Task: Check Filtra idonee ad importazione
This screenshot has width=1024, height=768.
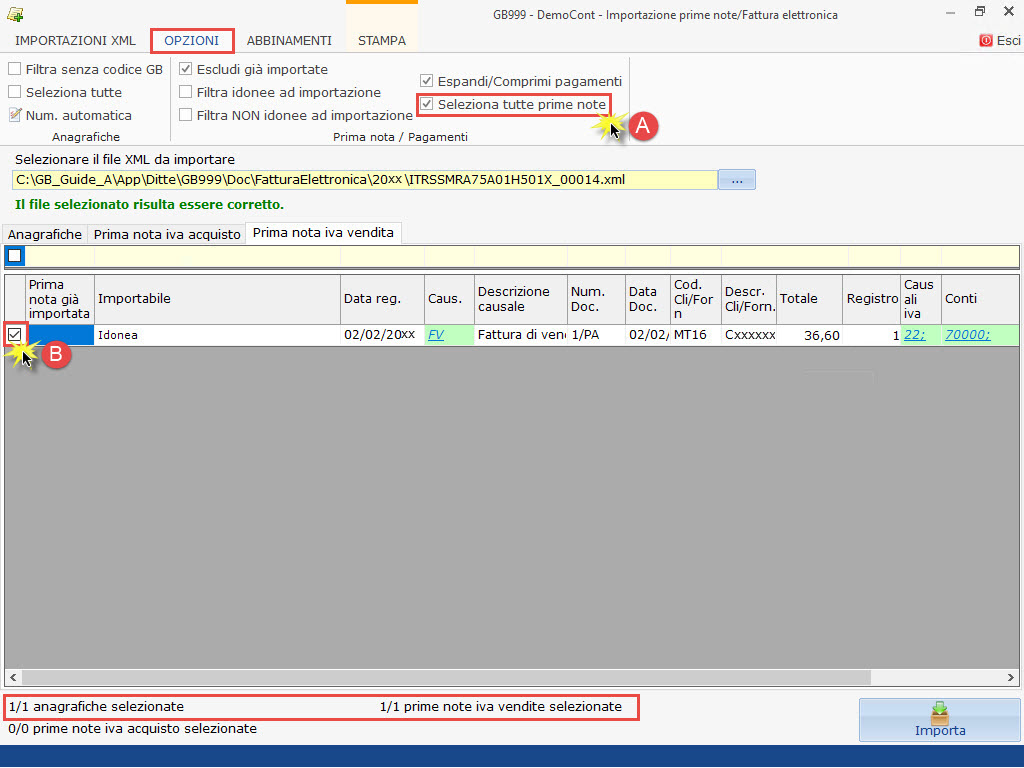Action: (186, 92)
